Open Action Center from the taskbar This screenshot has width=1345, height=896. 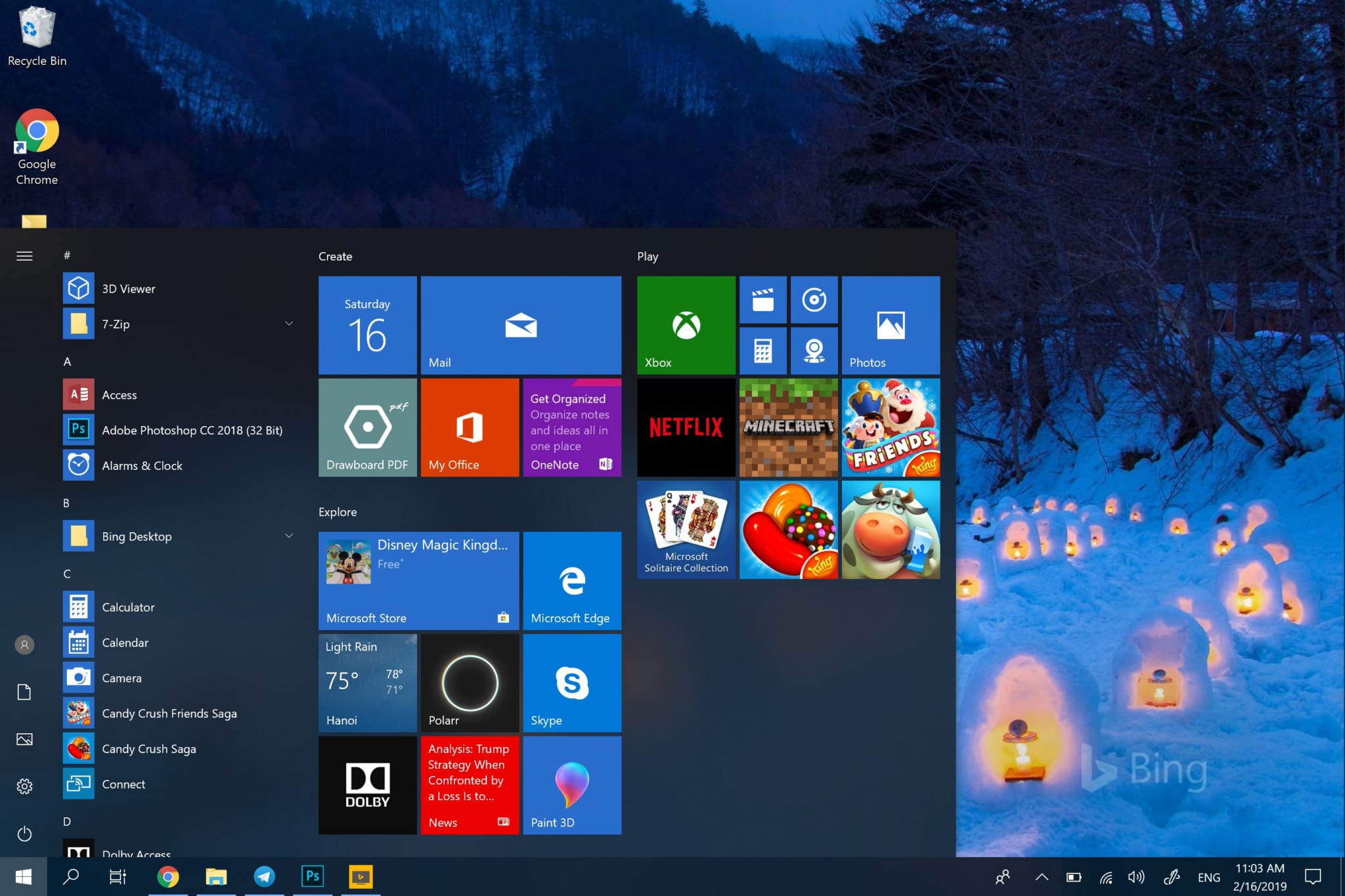click(1313, 876)
